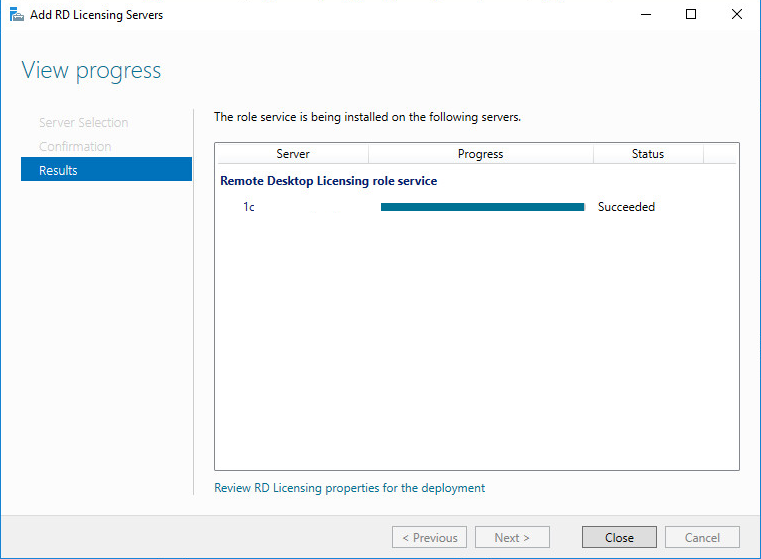Click the Succeeded status text
Viewport: 761px width, 559px height.
[626, 207]
